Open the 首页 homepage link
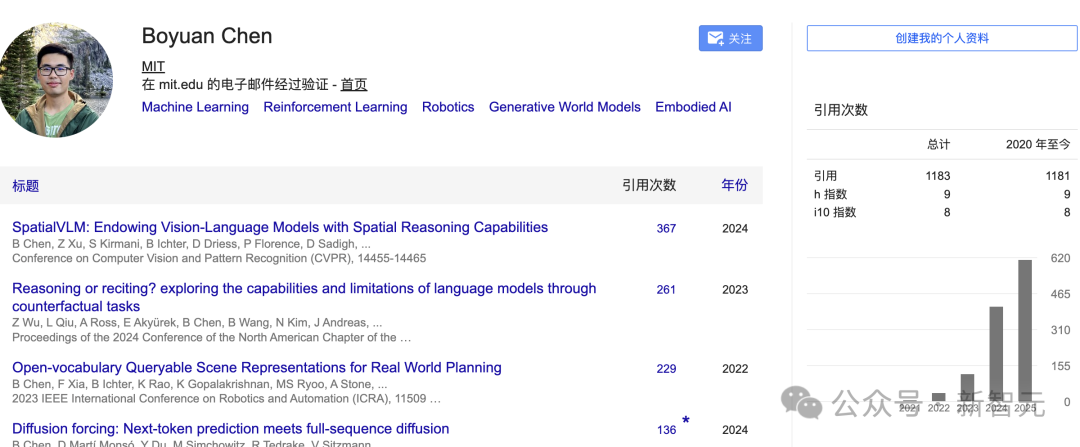The height and width of the screenshot is (447, 1080). [354, 85]
